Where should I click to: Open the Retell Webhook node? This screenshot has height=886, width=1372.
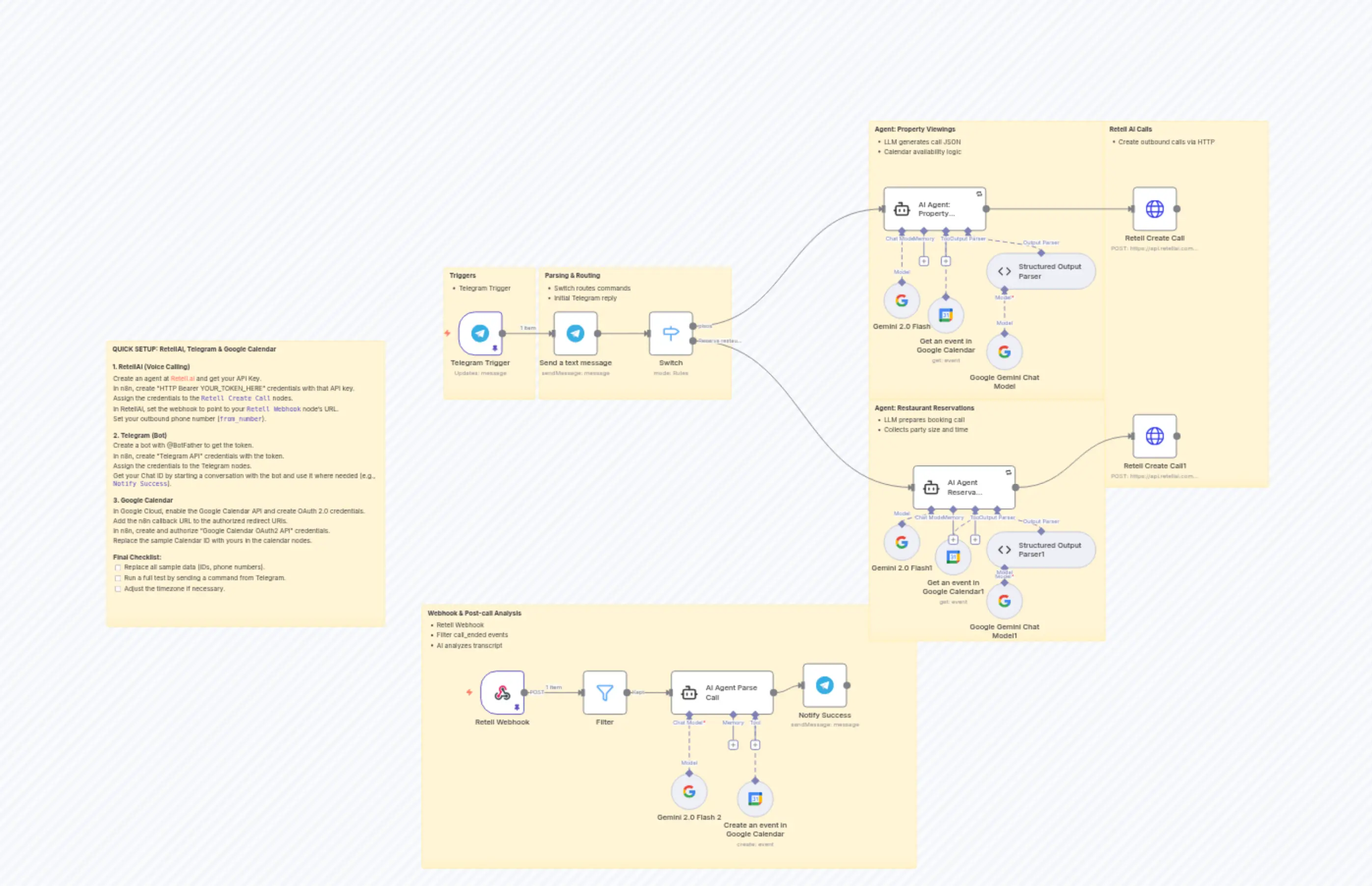coord(502,692)
